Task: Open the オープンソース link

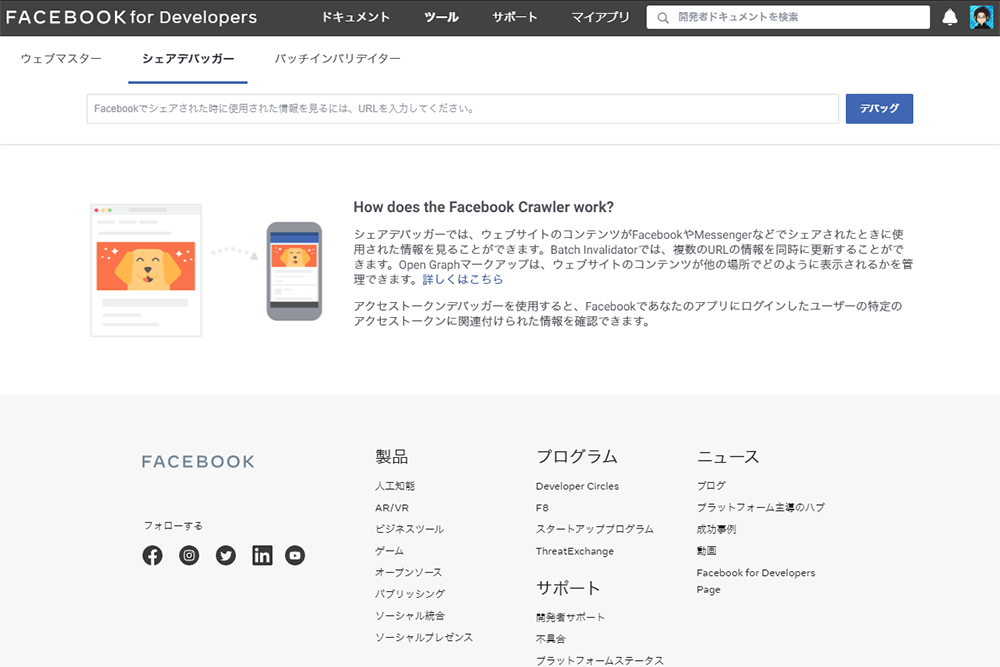Action: tap(408, 572)
